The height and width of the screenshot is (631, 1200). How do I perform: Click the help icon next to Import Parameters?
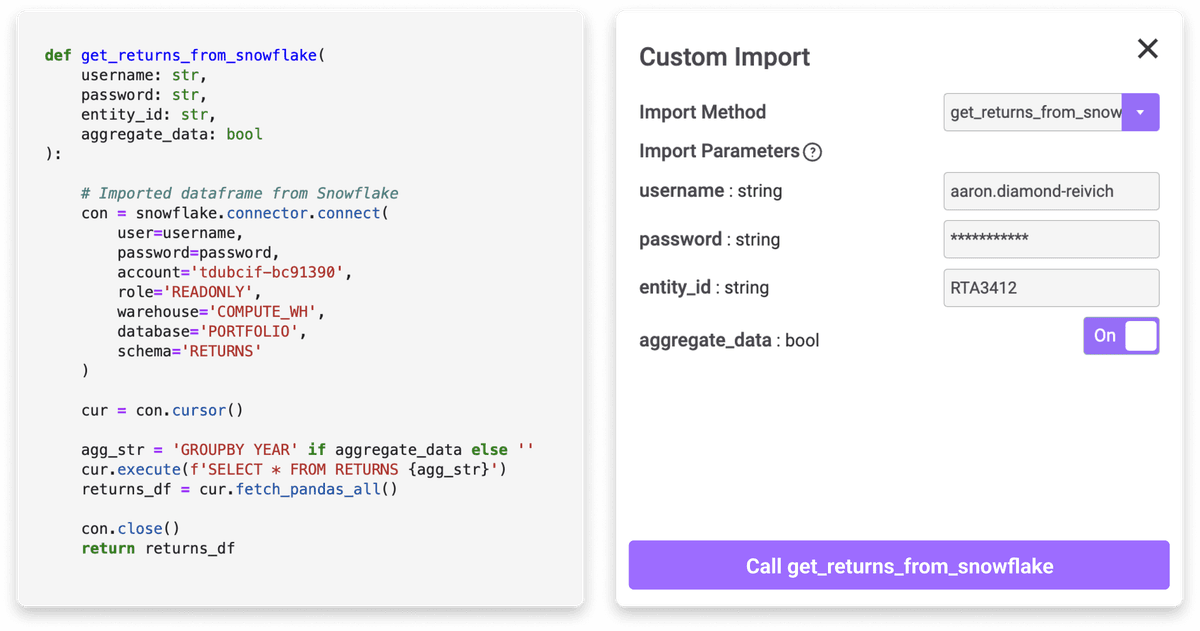click(814, 152)
